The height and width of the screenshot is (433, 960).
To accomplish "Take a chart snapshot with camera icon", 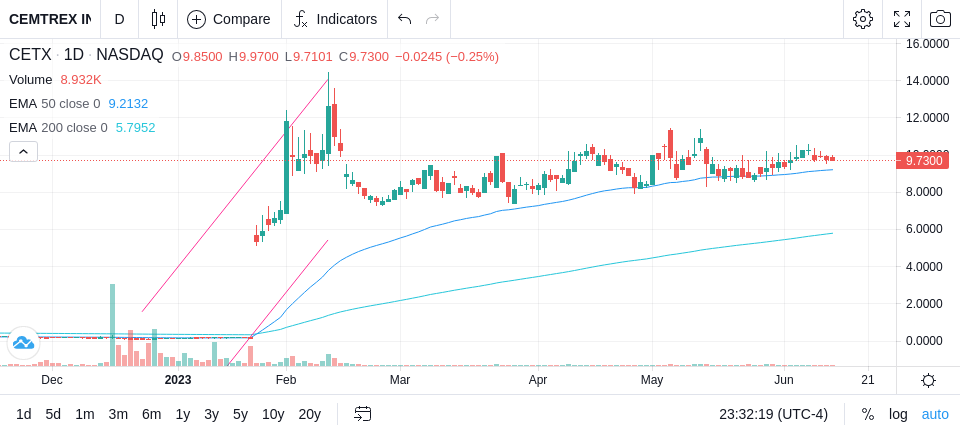I will tap(940, 19).
